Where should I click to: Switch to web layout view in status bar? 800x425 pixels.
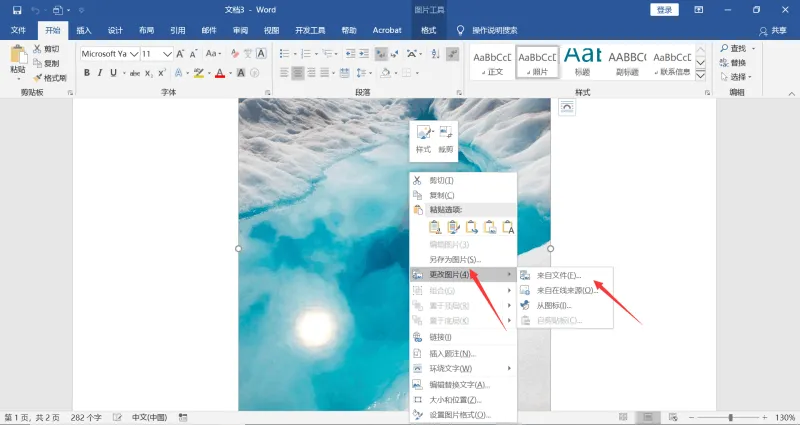click(673, 417)
